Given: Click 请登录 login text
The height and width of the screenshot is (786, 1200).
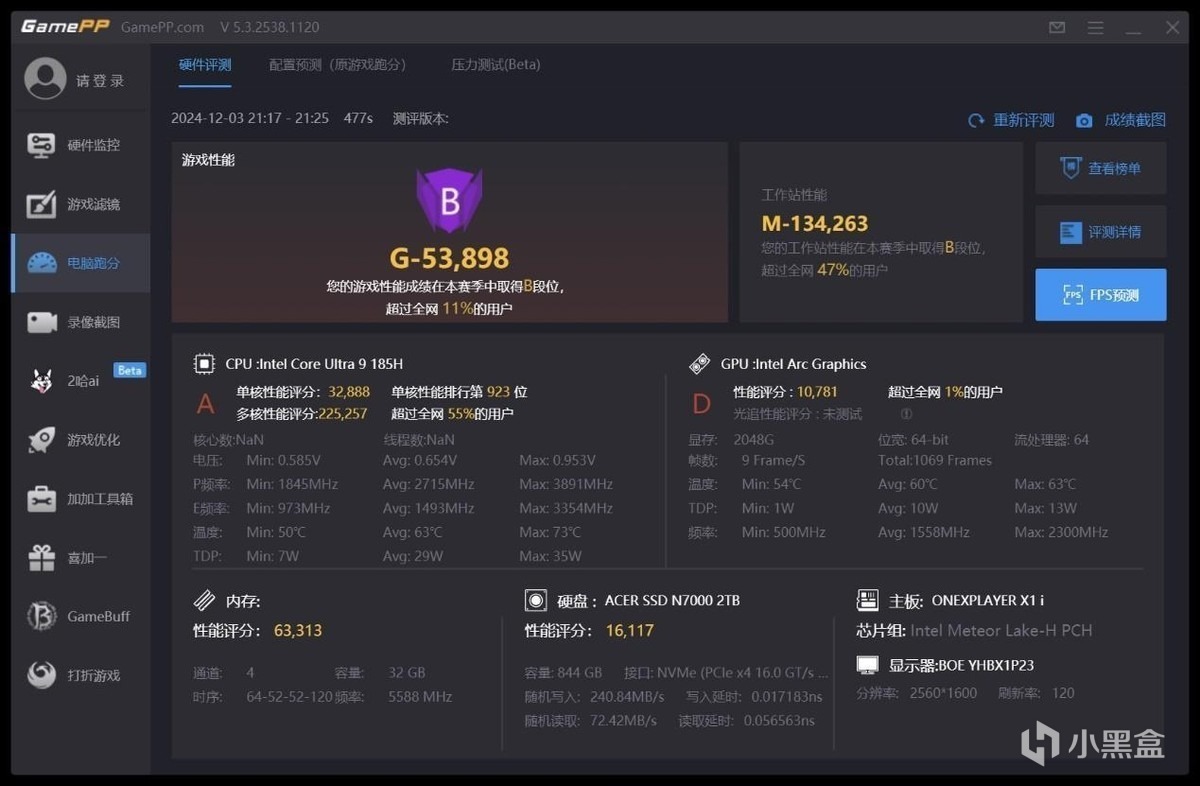Looking at the screenshot, I should click(100, 80).
